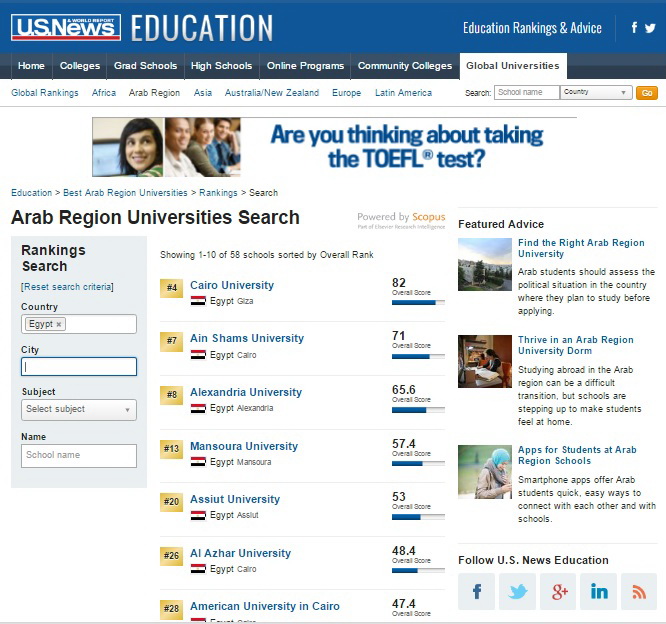Go to Europe subnav link
This screenshot has width=666, height=624.
click(x=347, y=93)
